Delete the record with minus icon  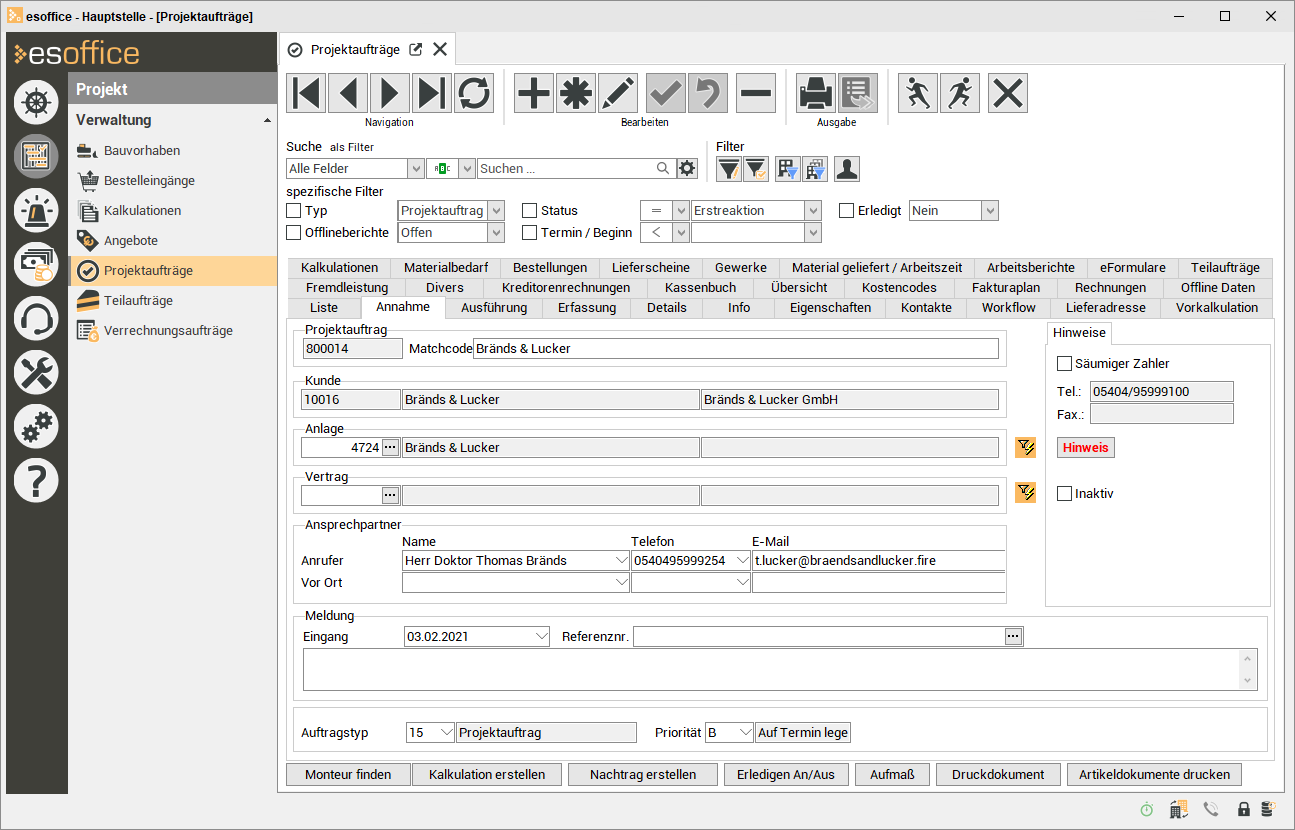756,93
